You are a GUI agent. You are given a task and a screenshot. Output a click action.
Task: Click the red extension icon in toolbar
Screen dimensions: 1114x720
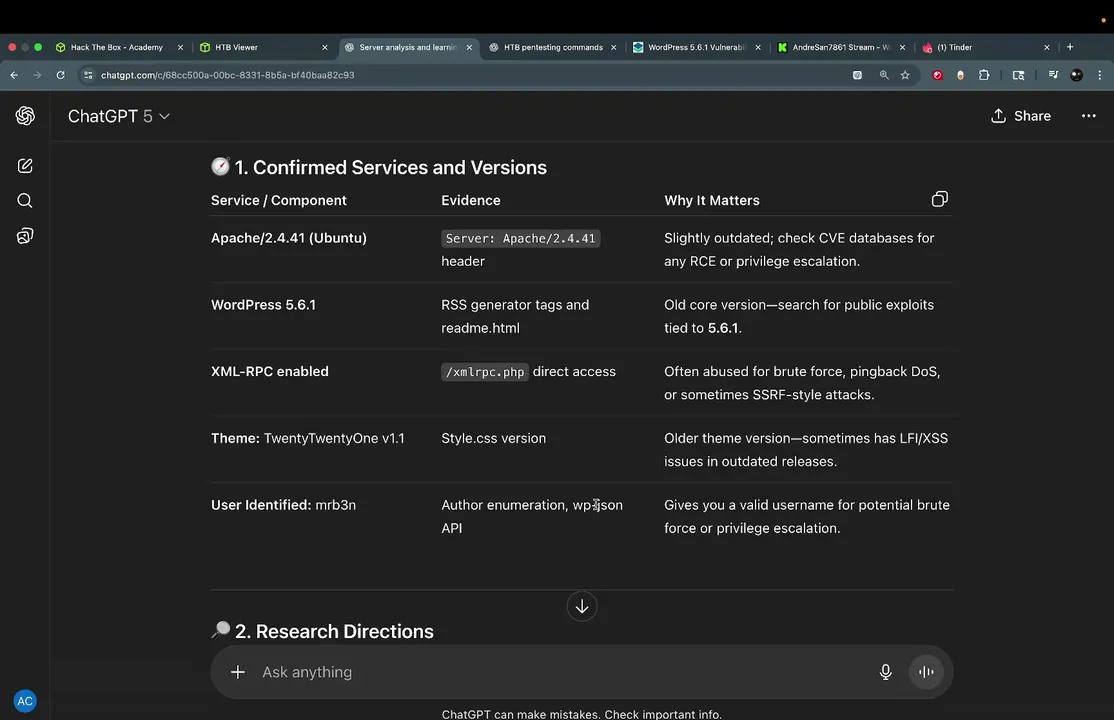(x=937, y=75)
